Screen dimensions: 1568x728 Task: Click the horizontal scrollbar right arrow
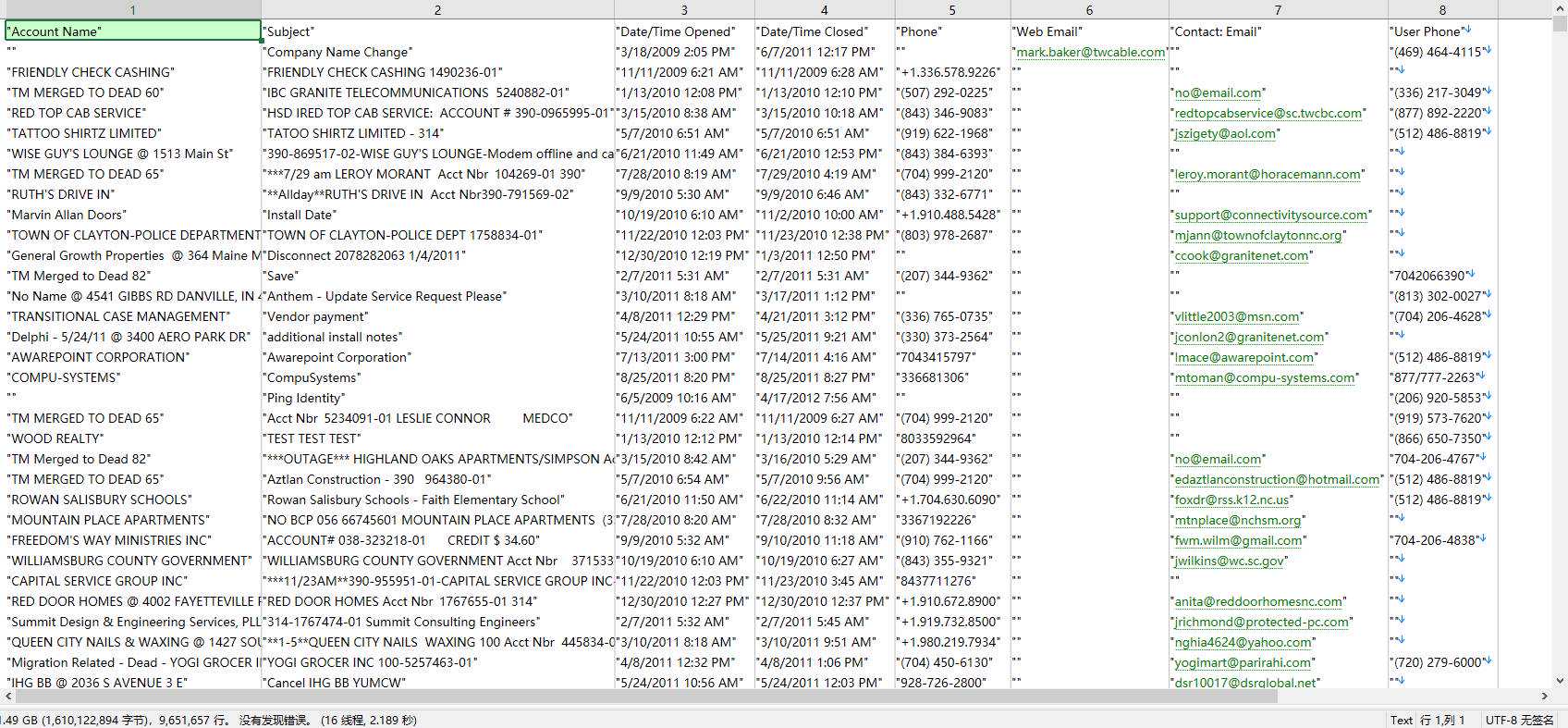(1544, 697)
